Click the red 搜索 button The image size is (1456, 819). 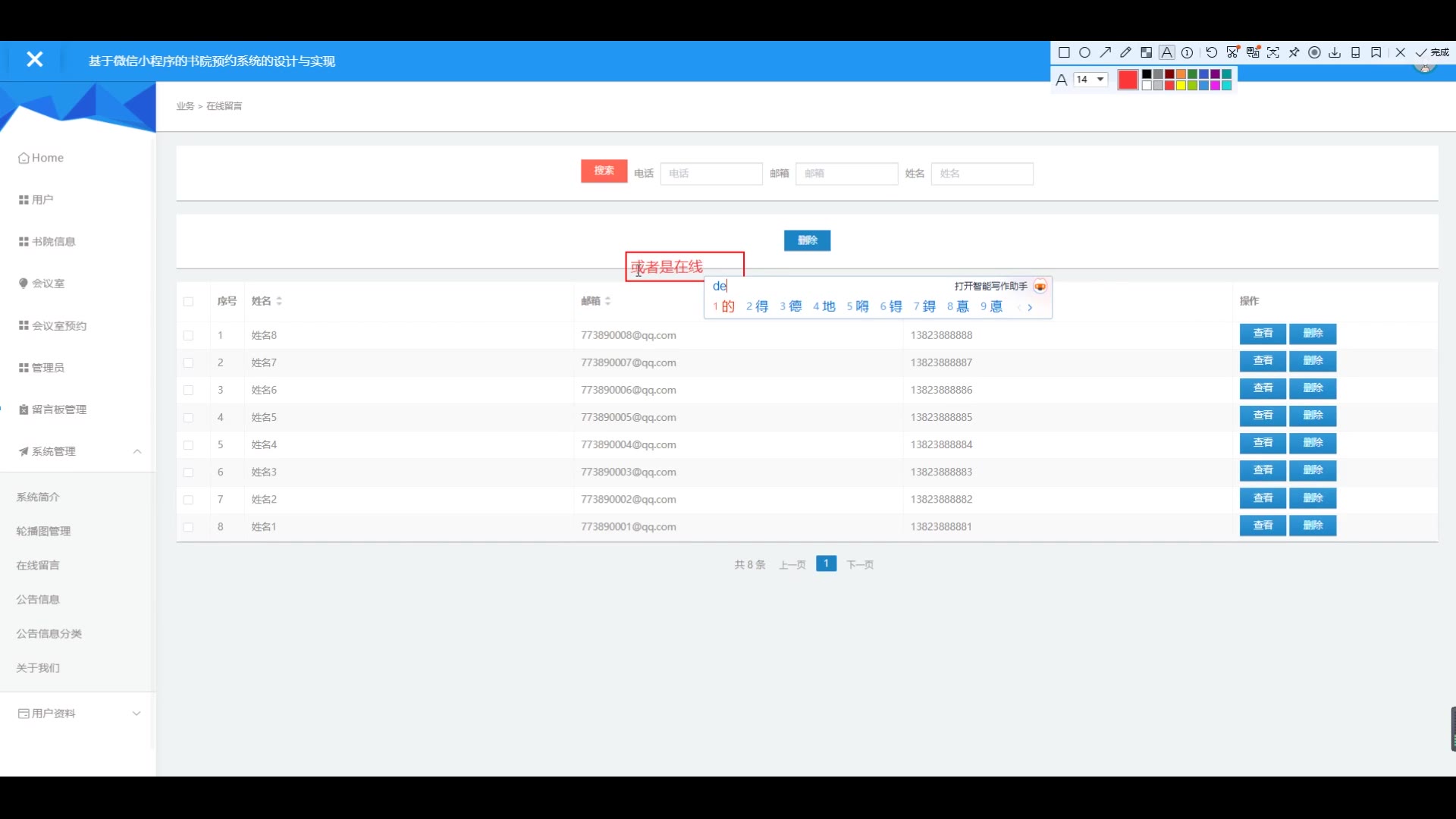[604, 171]
